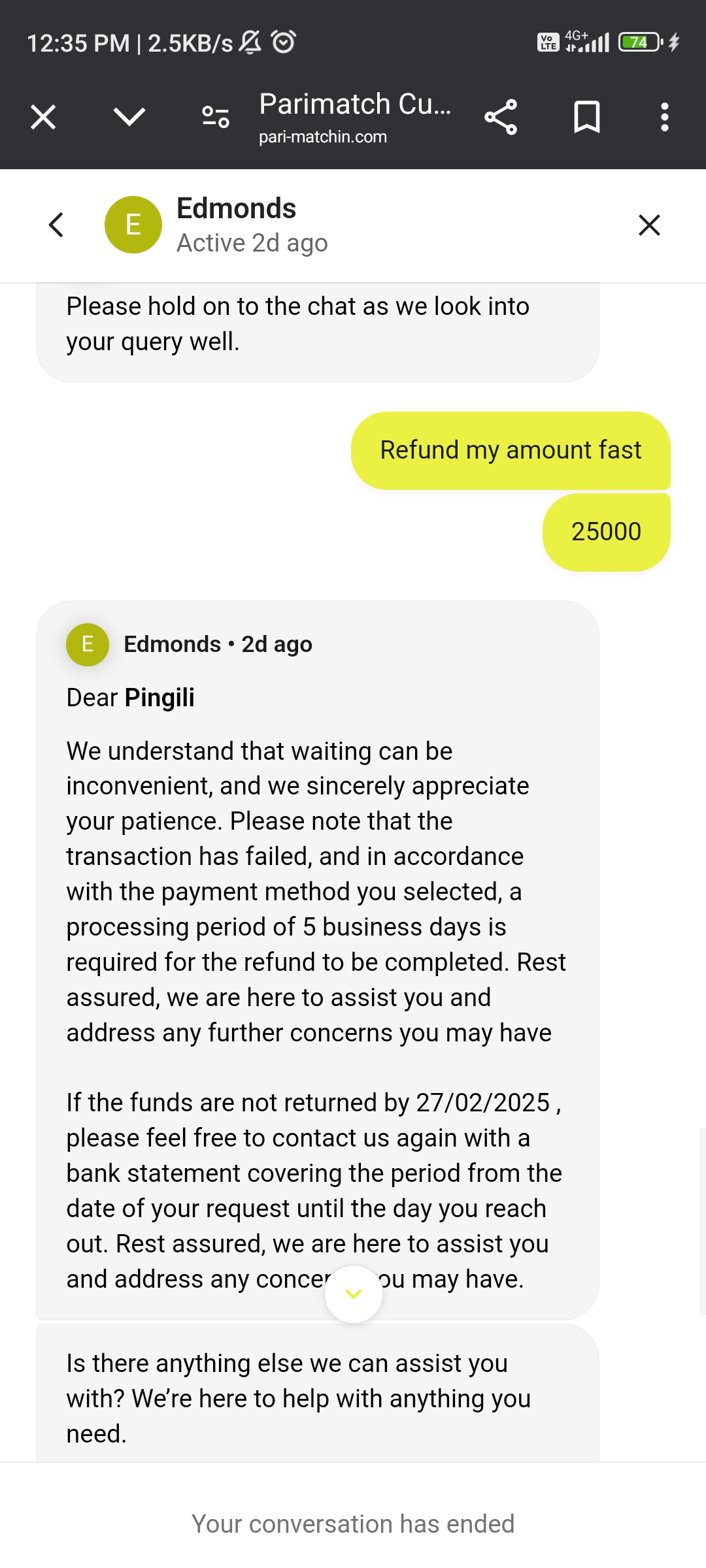Tap Edmonds green avatar in header
This screenshot has height=1568, width=706.
(133, 225)
